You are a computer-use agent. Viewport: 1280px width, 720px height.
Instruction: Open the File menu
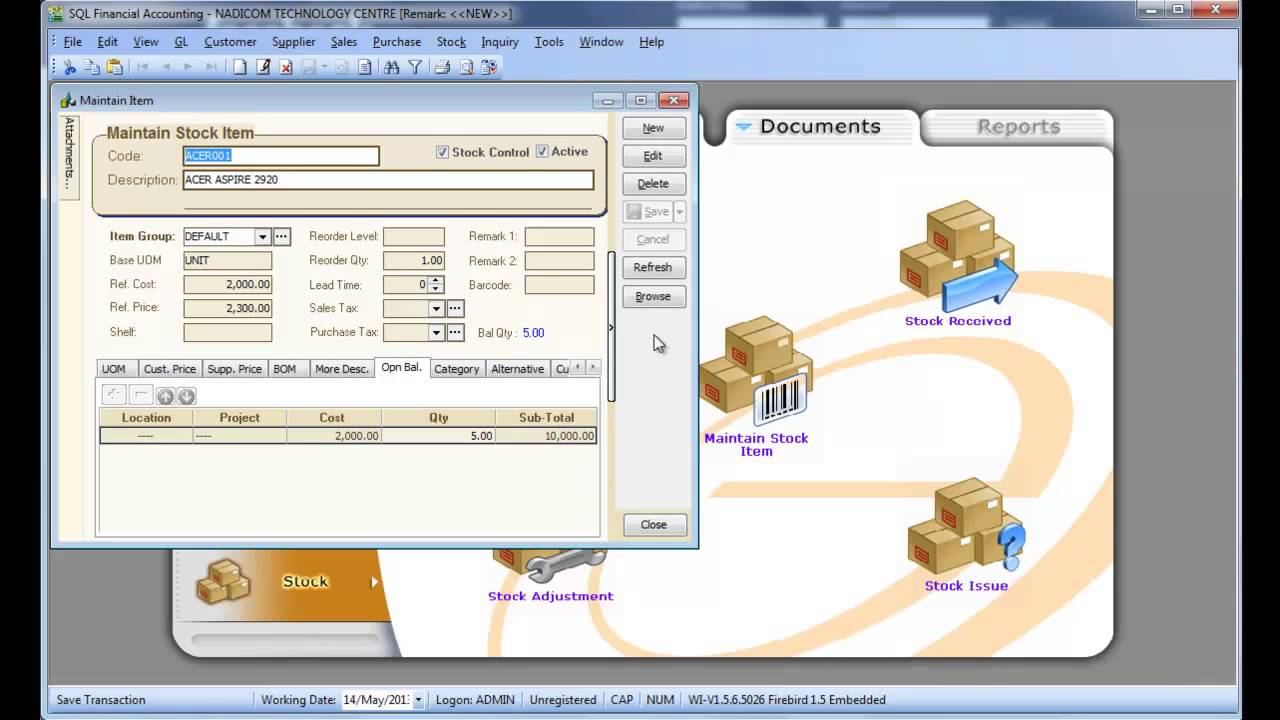[x=73, y=42]
